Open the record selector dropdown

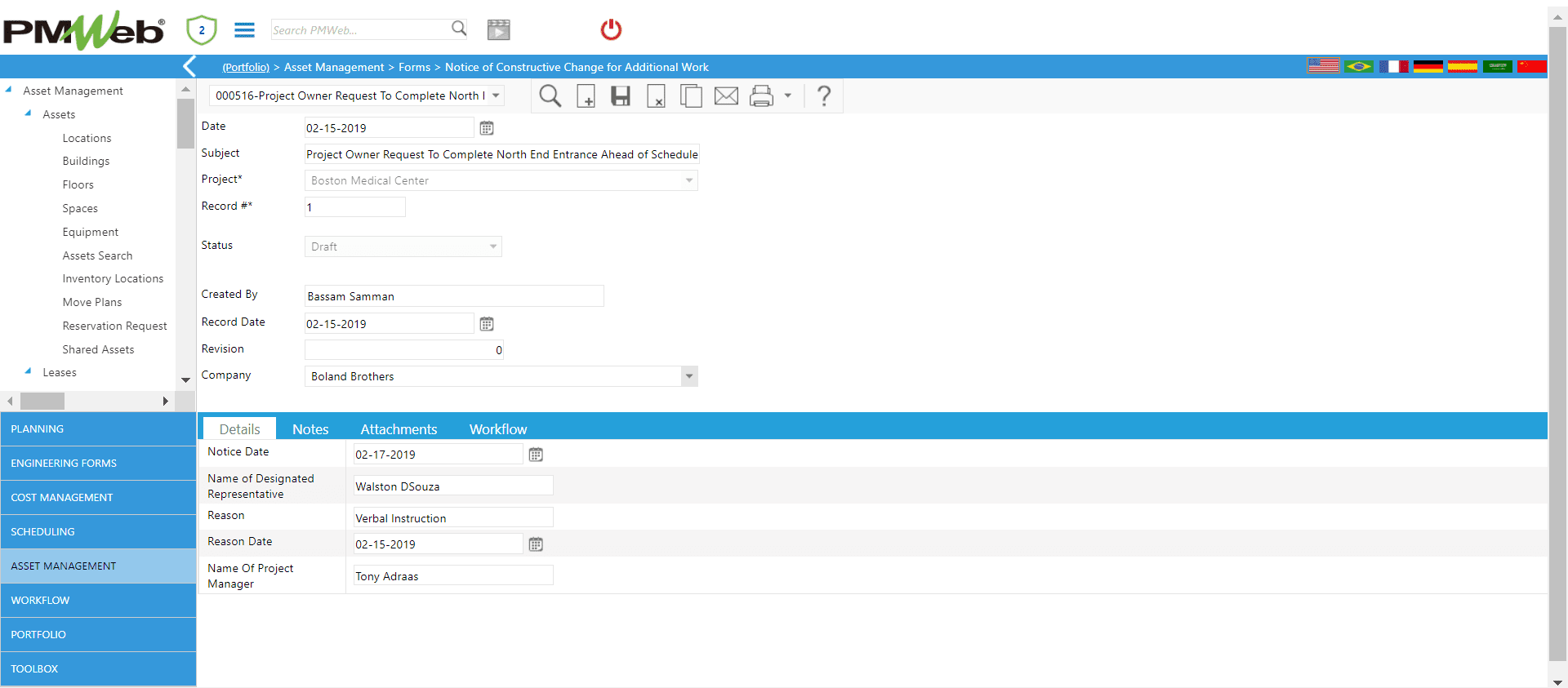[x=496, y=95]
